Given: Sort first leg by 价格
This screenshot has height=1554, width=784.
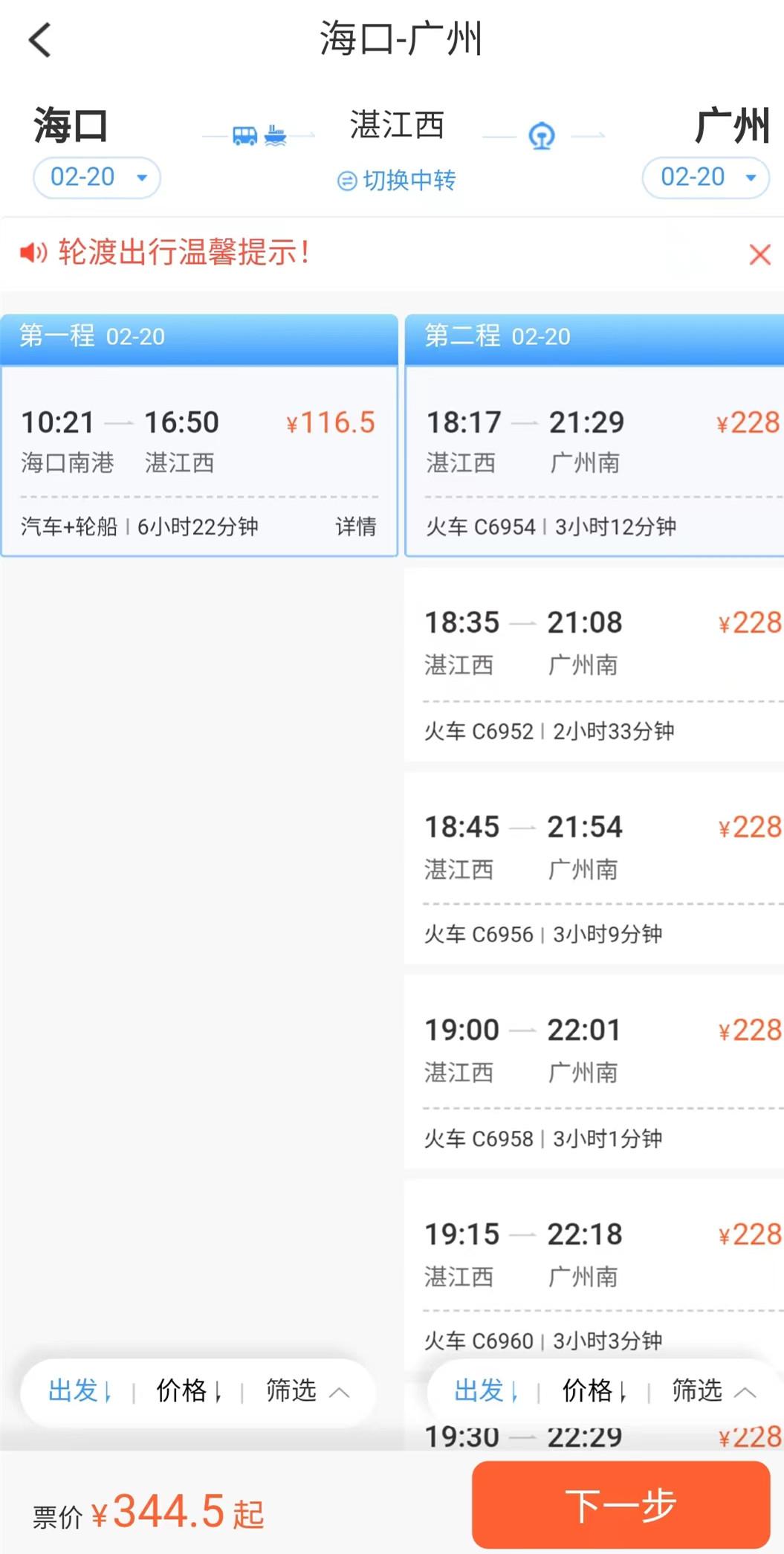Looking at the screenshot, I should 189,1390.
